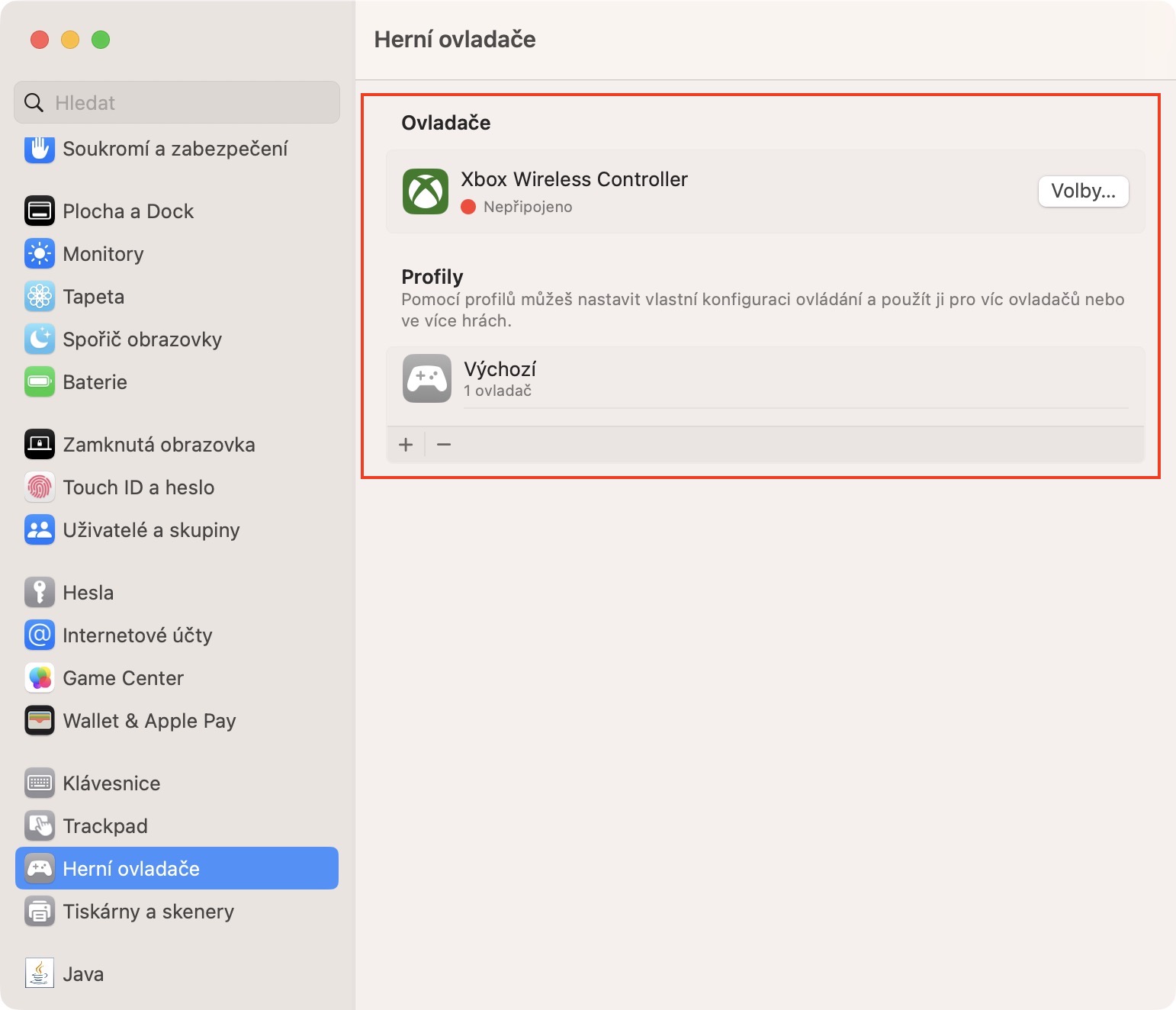Screen dimensions: 1176x1010
Task: Click the Wallet & Apple Pay icon
Action: pyautogui.click(x=40, y=721)
